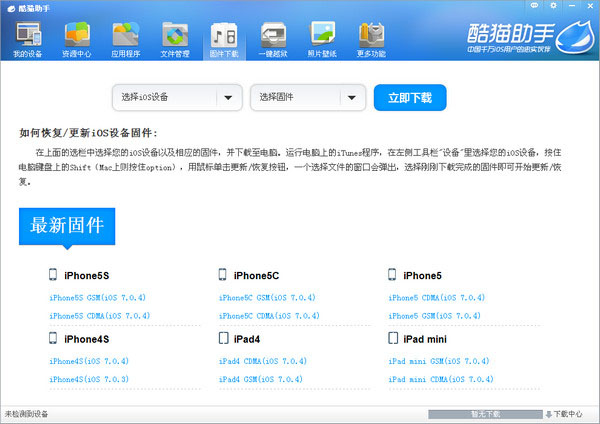Screen dimensions: 600x424
Task: Download iPhone5 GSM(iOS 7.0.4) firmware
Action: click(434, 316)
